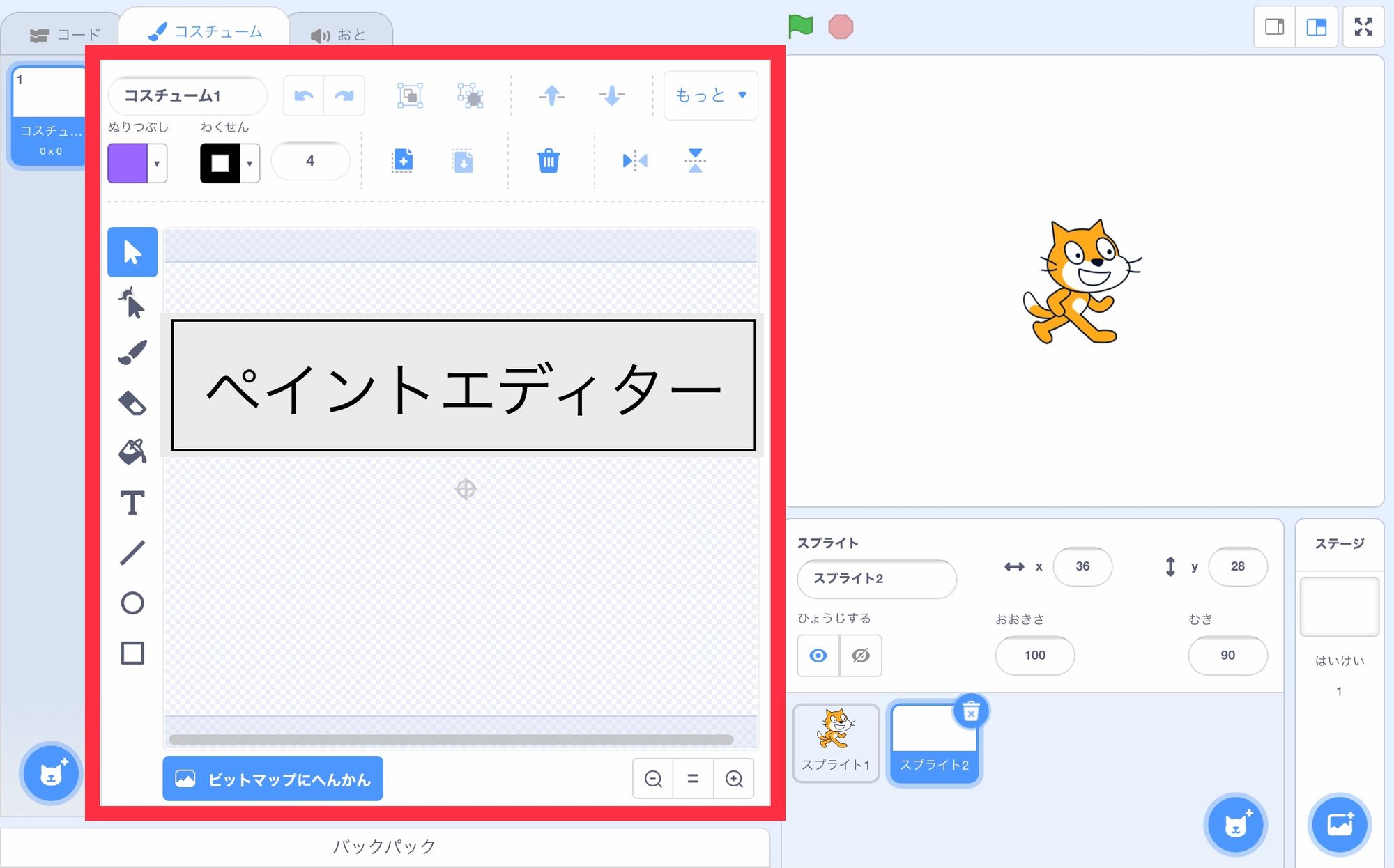The width and height of the screenshot is (1394, 868).
Task: Select the Text tool
Action: click(132, 502)
